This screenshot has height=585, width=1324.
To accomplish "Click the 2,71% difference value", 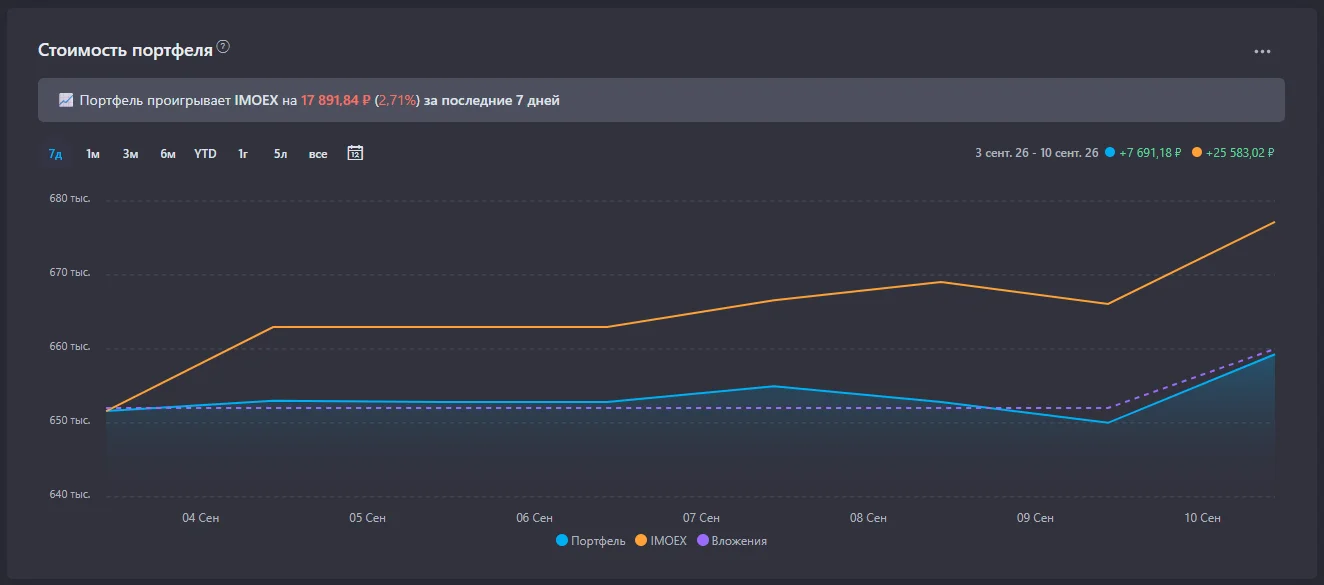I will tap(397, 100).
